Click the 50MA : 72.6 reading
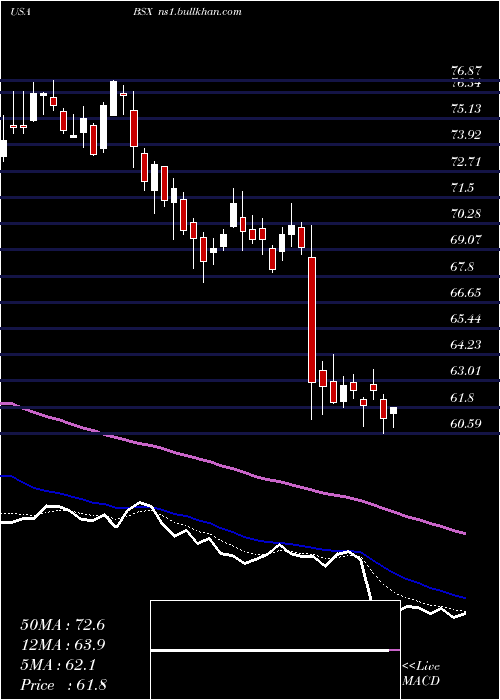This screenshot has height=700, width=500. (x=62, y=625)
